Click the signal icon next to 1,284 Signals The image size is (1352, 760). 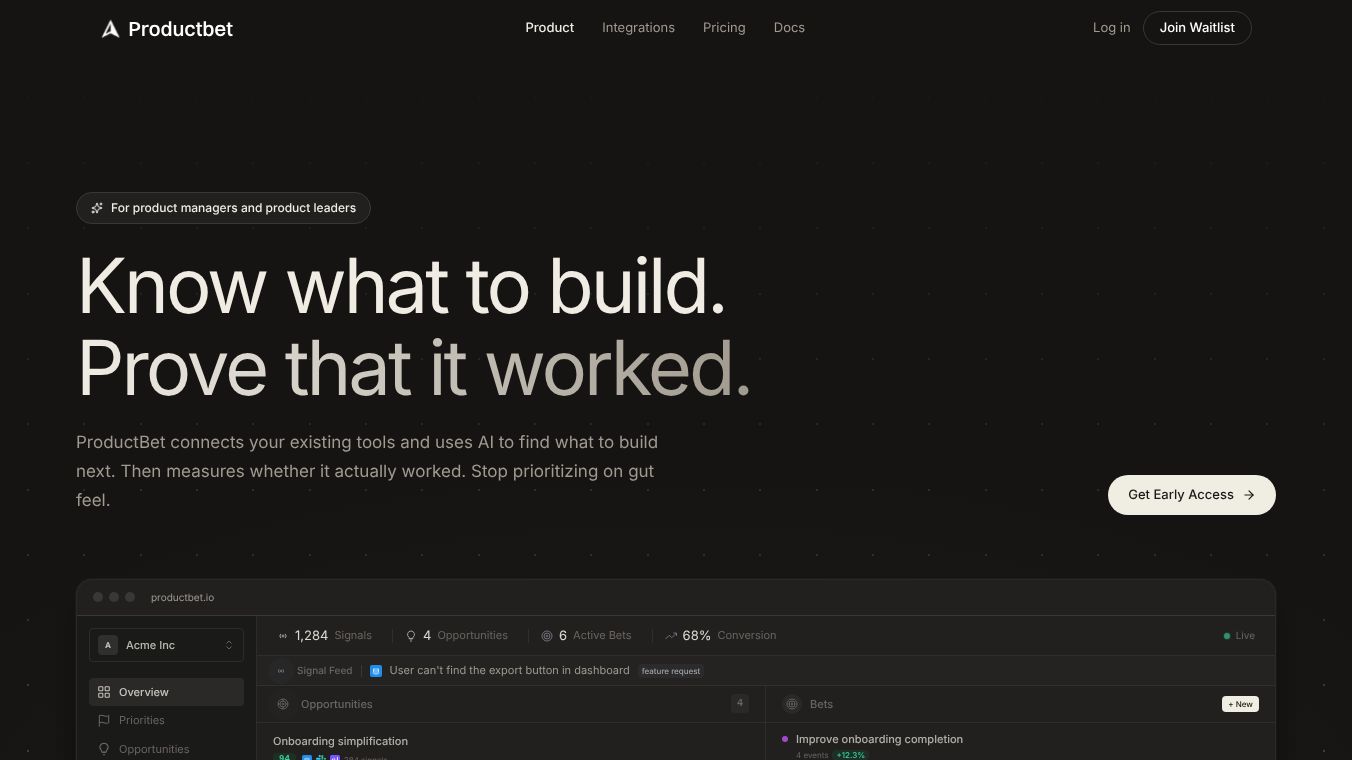[283, 635]
